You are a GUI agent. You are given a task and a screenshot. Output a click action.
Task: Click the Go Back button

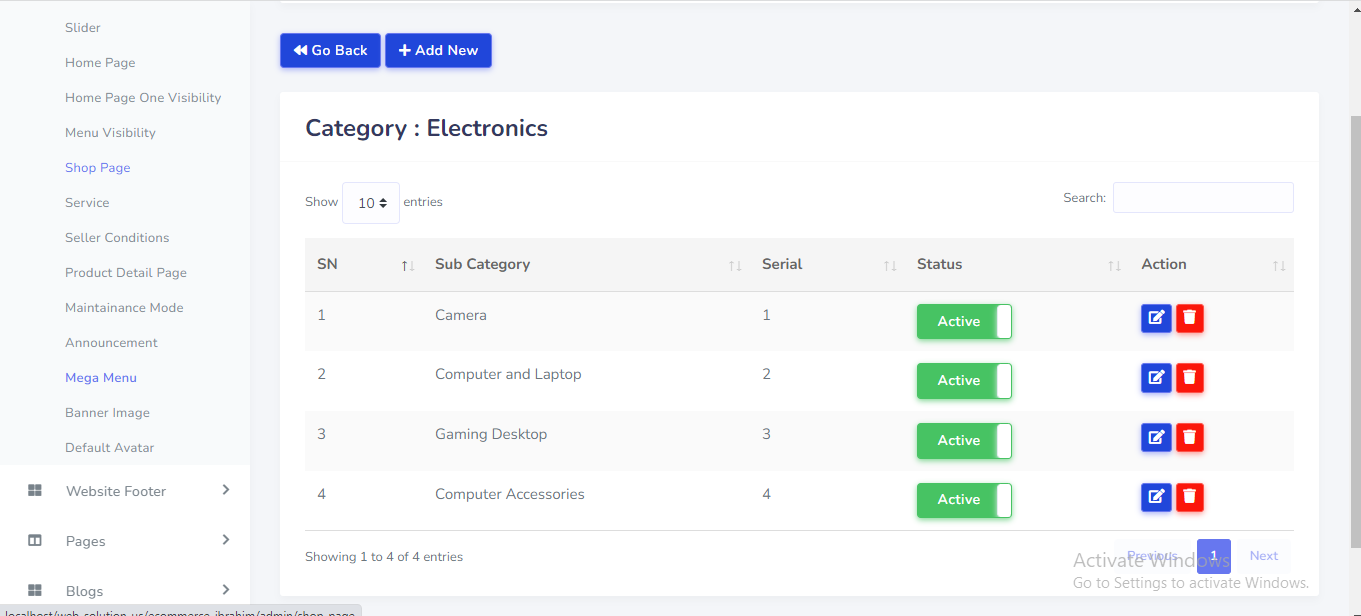(x=330, y=51)
